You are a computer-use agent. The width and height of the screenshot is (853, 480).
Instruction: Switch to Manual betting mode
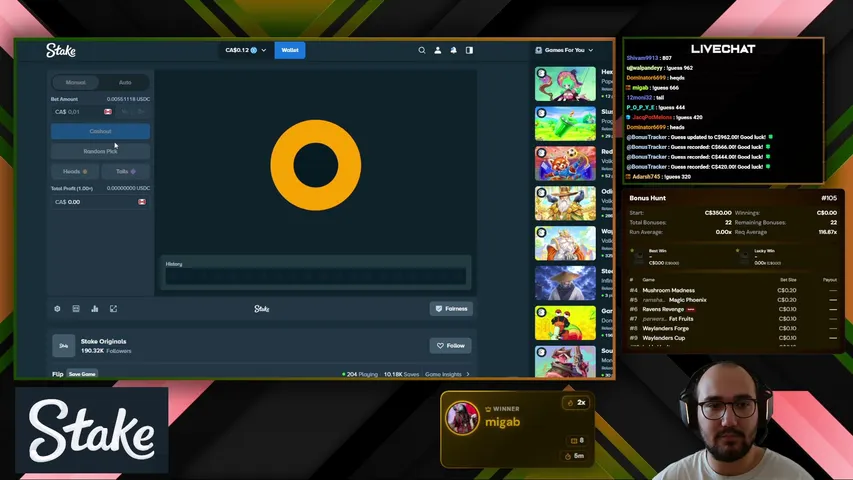click(76, 82)
